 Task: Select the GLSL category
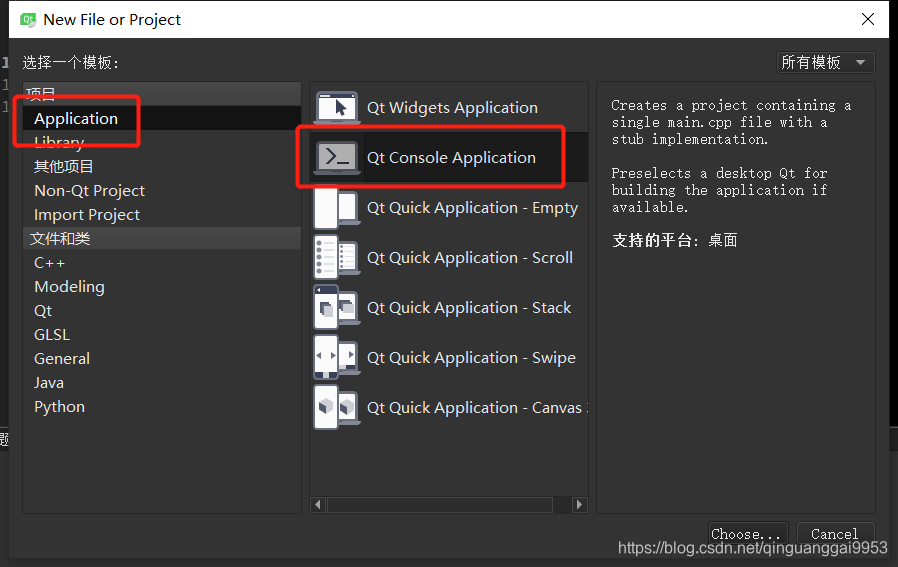coord(162,335)
